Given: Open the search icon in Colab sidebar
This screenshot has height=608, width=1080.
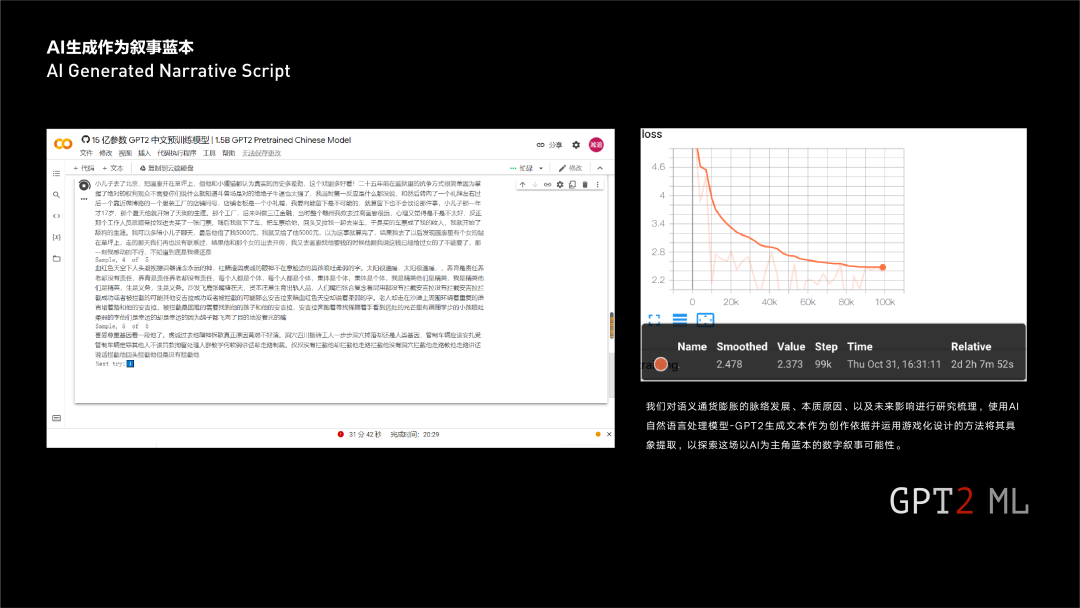Looking at the screenshot, I should (x=56, y=195).
